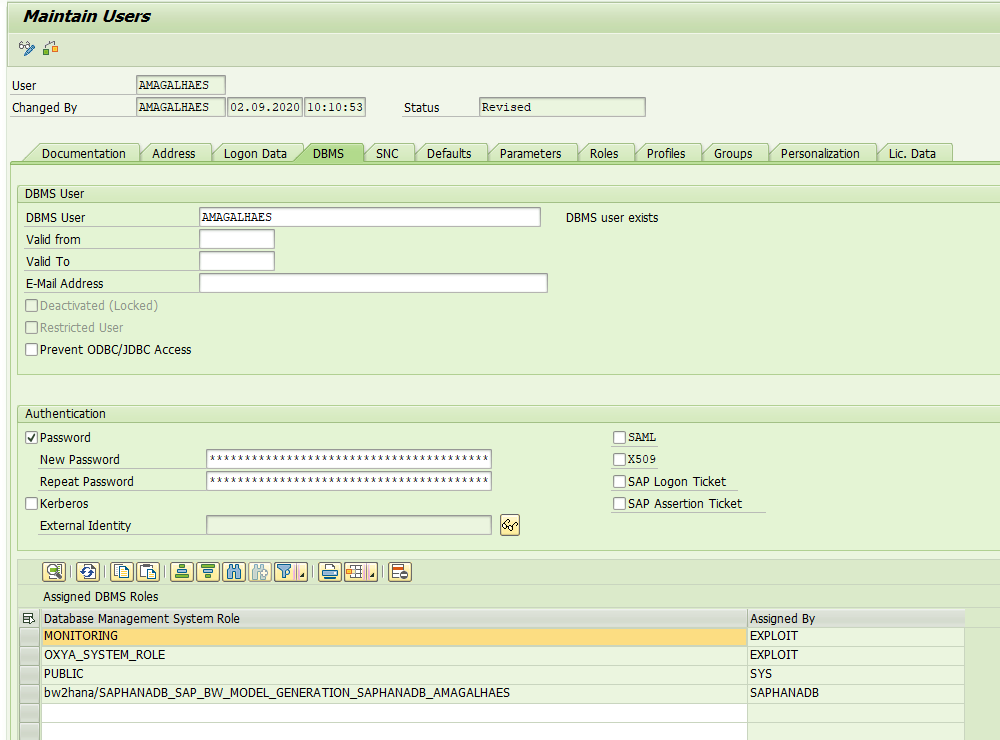Click the Status field showing Revised

[x=562, y=107]
